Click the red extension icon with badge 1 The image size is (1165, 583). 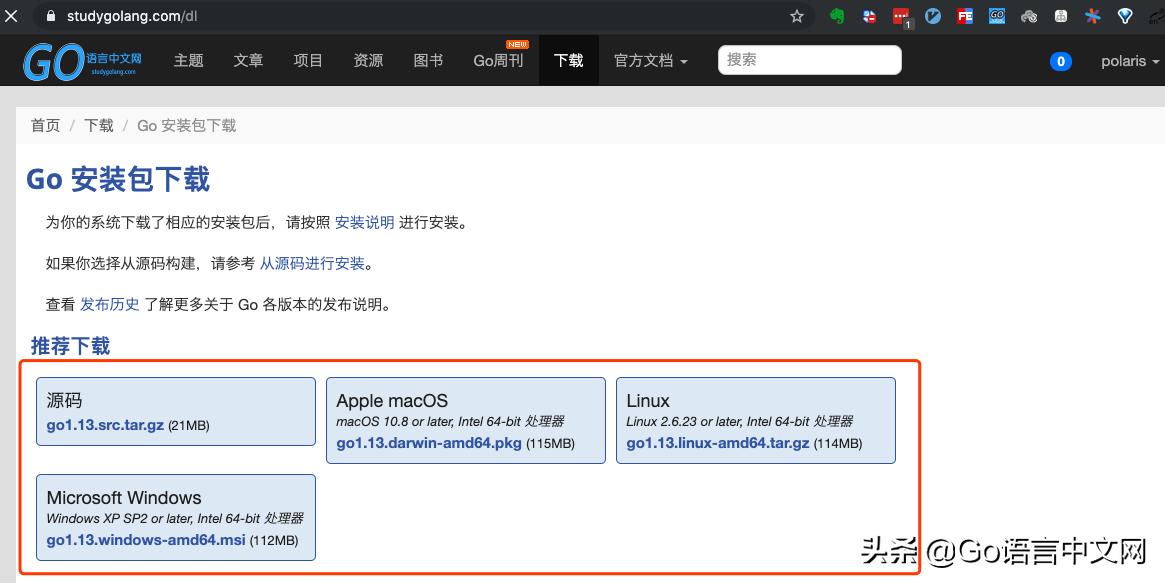click(900, 16)
